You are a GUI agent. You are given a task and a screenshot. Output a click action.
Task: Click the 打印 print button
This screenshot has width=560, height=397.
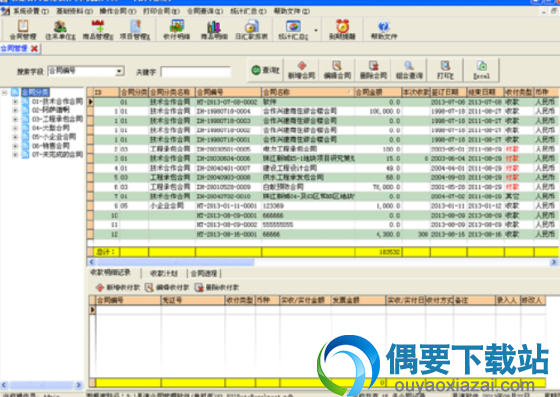coord(445,70)
